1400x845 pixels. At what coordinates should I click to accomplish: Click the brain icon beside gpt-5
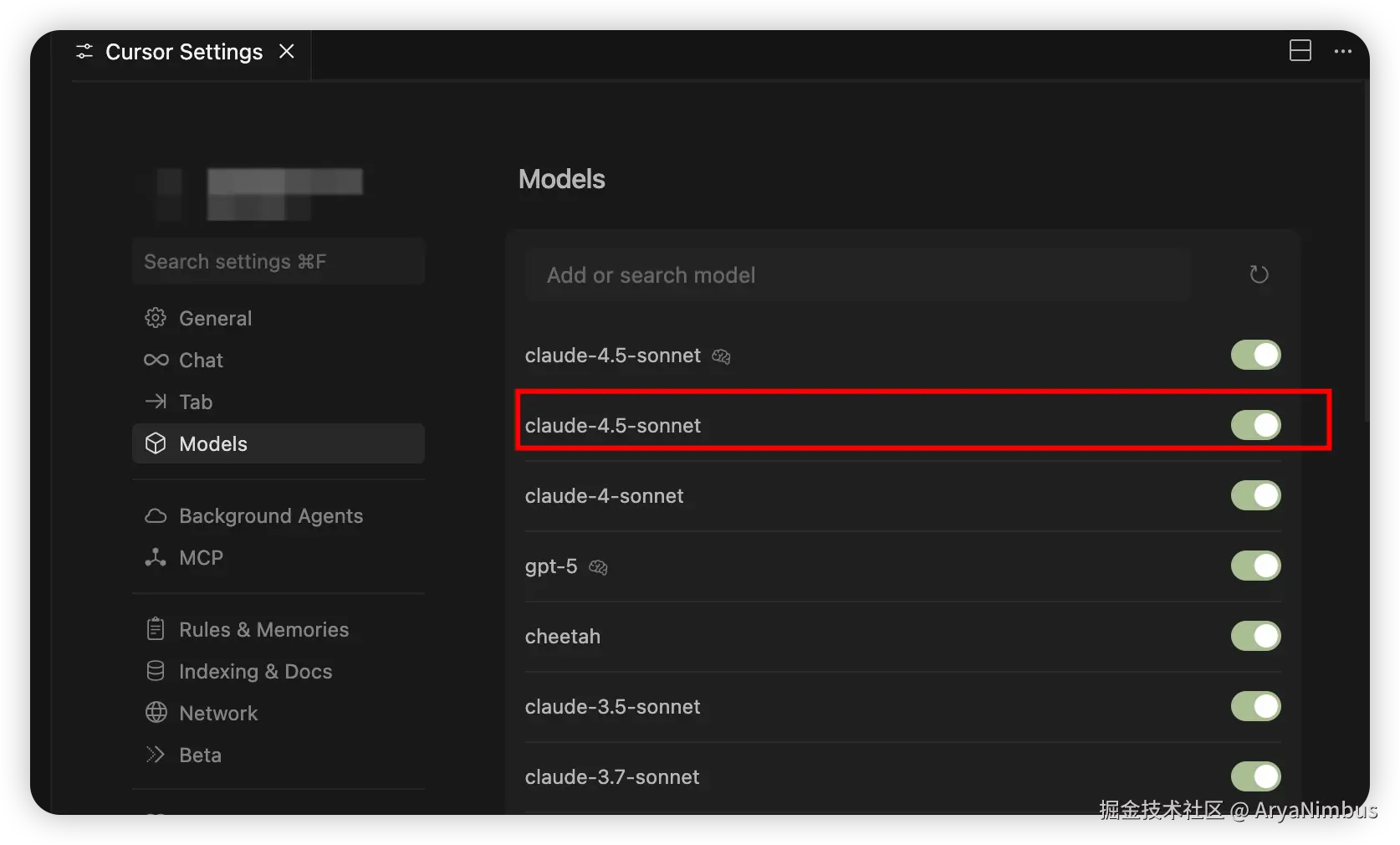coord(598,567)
